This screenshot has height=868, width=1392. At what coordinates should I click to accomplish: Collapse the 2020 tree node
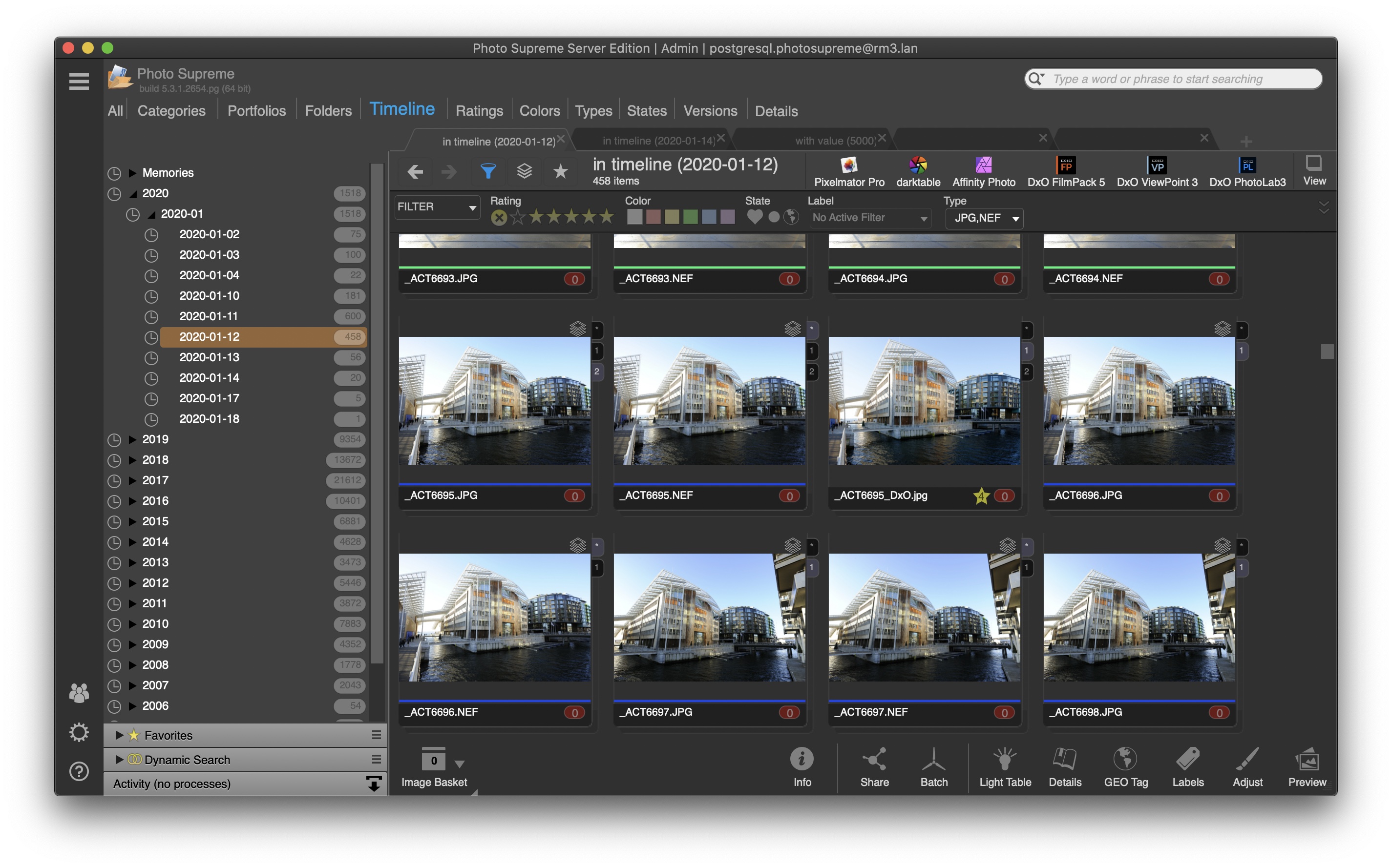132,193
